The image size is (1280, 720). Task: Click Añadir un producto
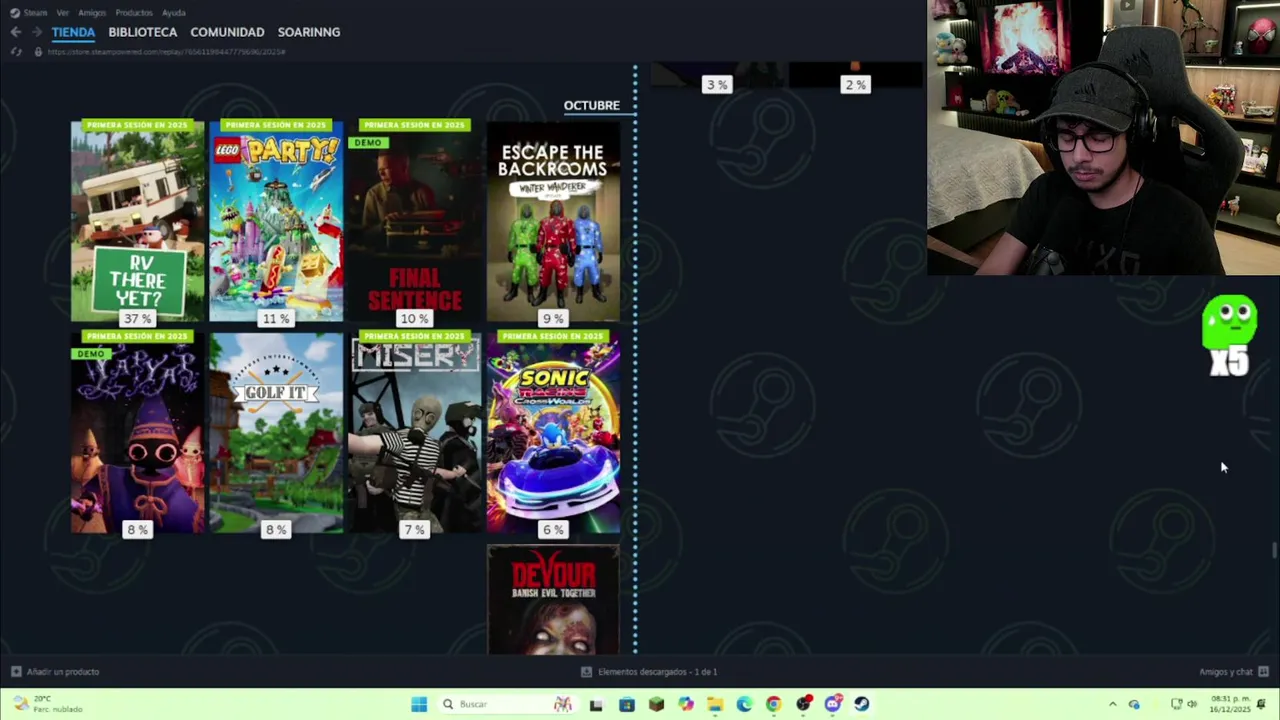pos(55,672)
